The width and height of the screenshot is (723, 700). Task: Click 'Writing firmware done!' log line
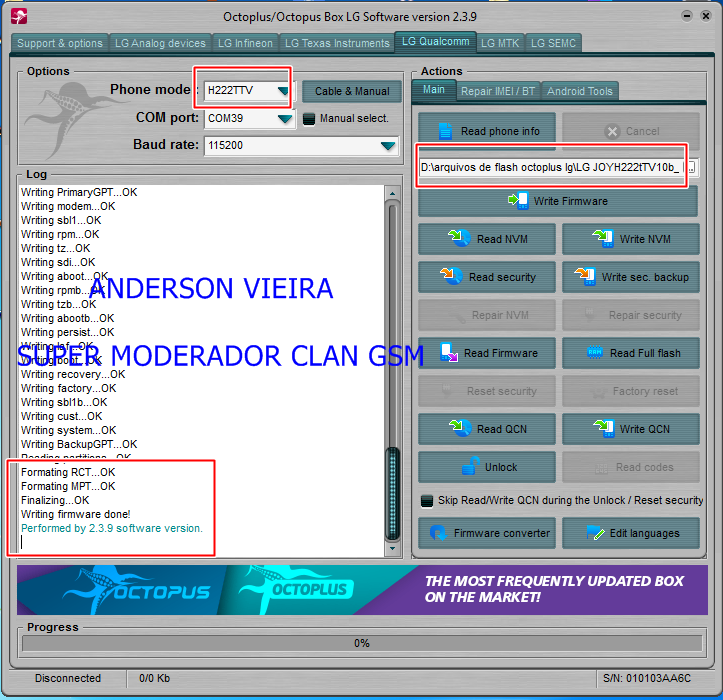[x=76, y=514]
